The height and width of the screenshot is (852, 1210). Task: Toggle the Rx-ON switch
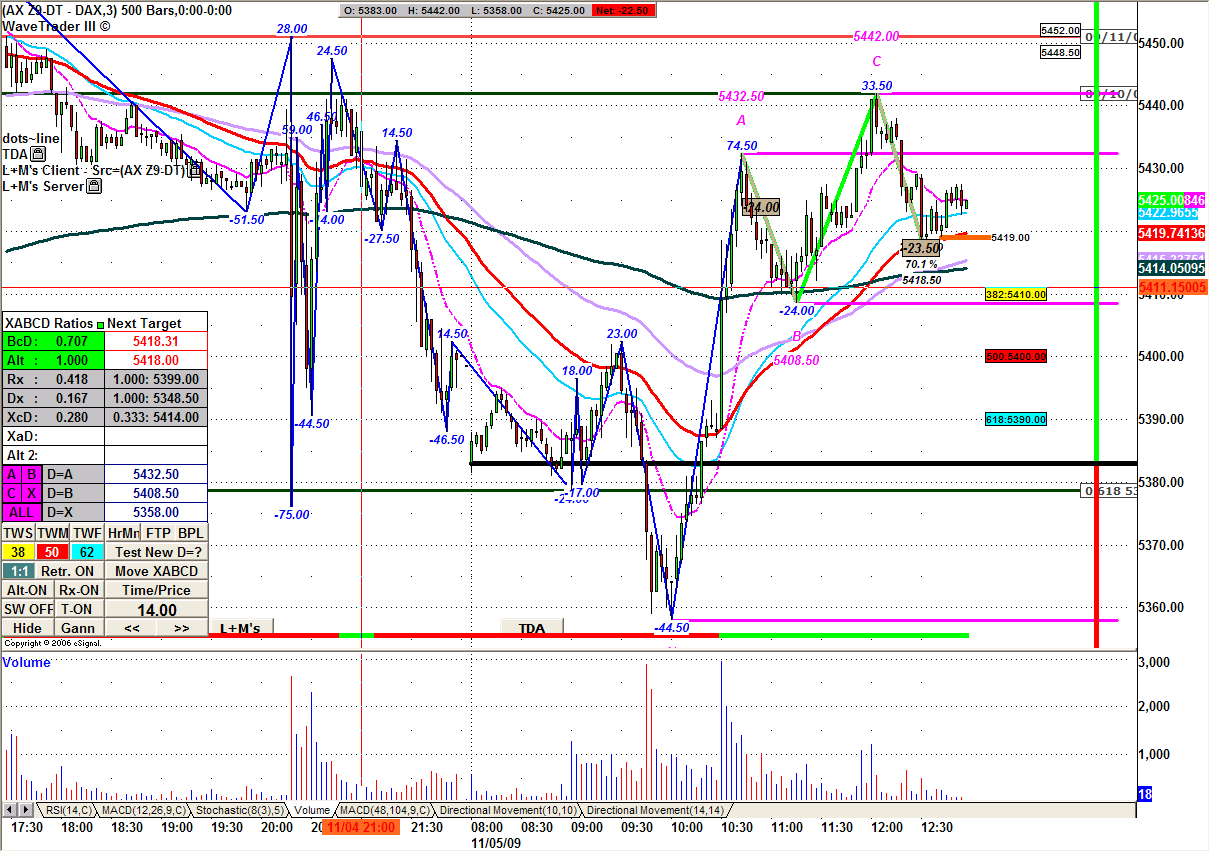78,590
